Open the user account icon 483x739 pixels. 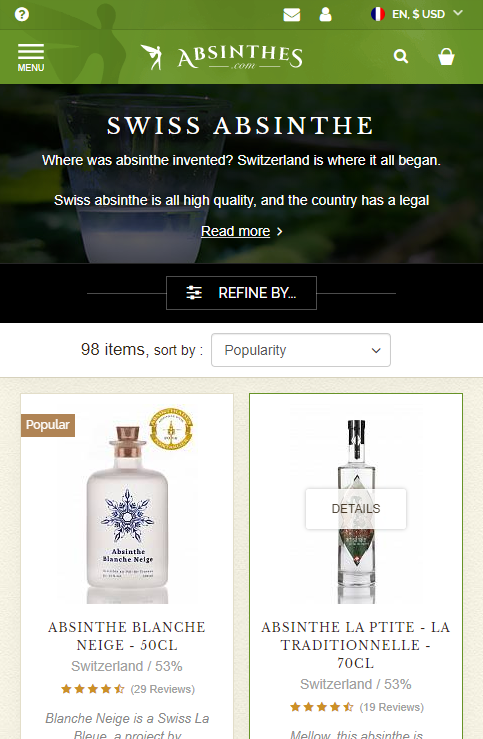325,14
